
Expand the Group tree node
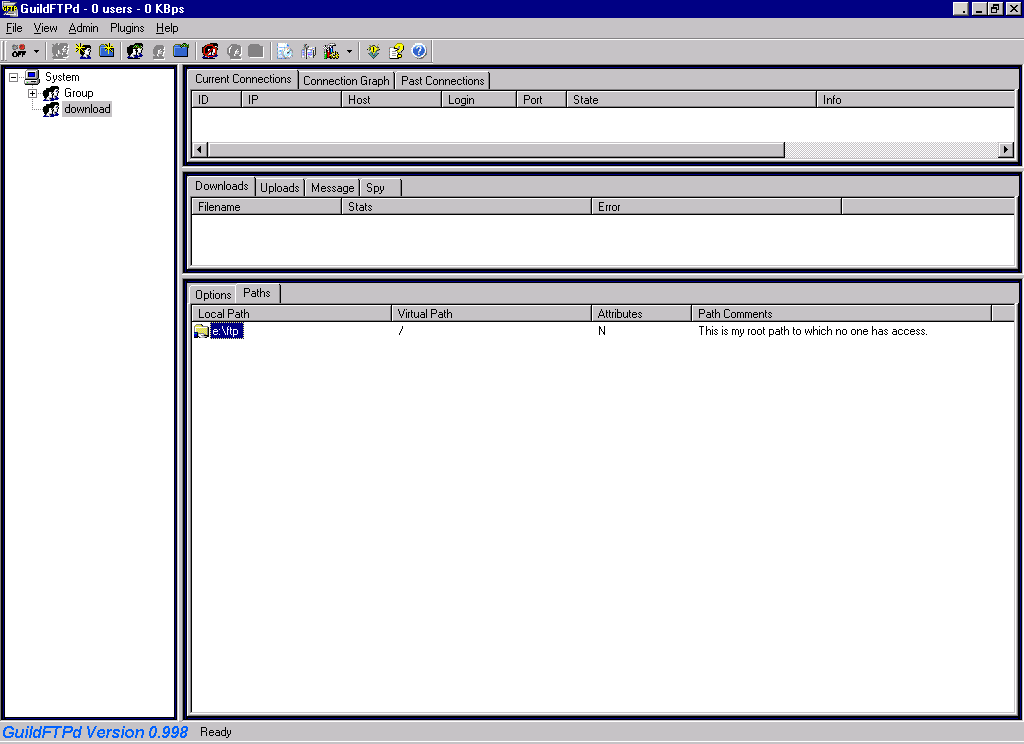(x=32, y=93)
